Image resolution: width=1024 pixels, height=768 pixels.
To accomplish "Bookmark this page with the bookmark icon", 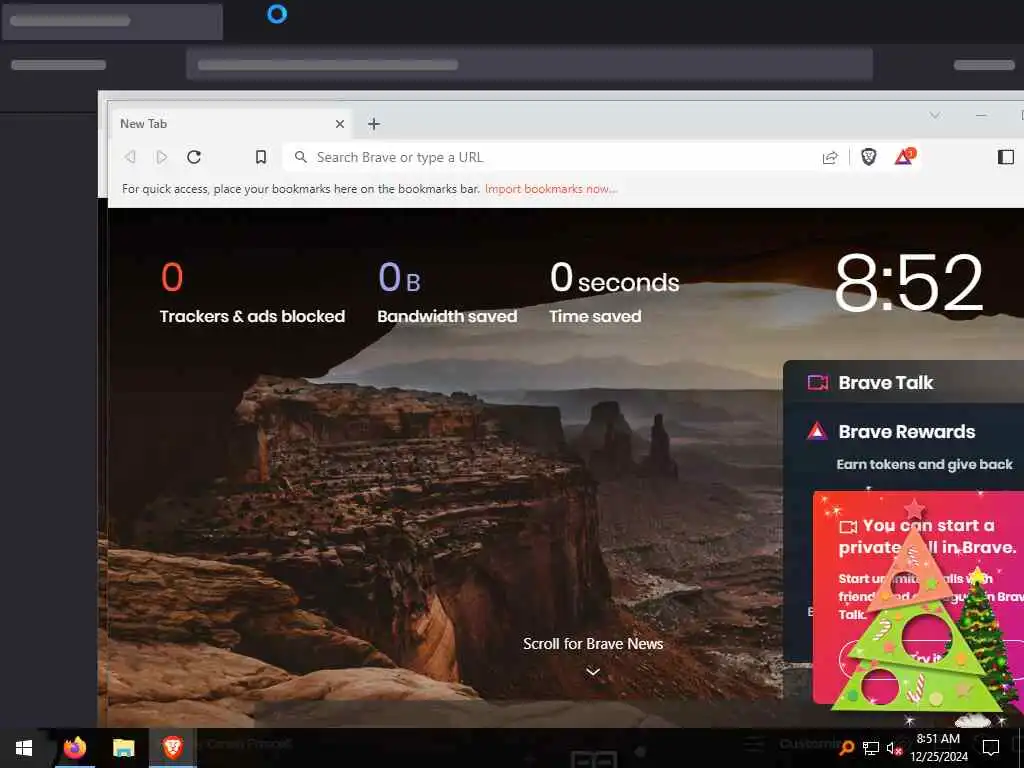I will [x=261, y=157].
